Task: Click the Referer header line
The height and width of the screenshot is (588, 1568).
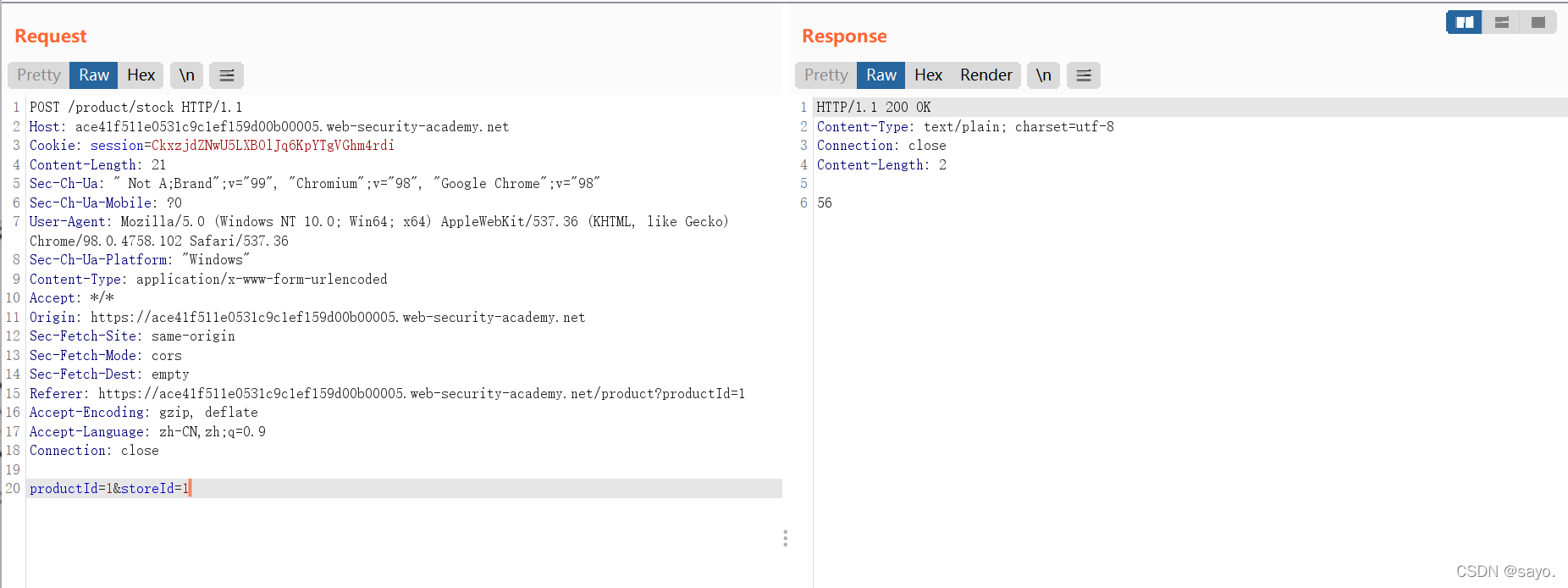Action: pos(387,394)
